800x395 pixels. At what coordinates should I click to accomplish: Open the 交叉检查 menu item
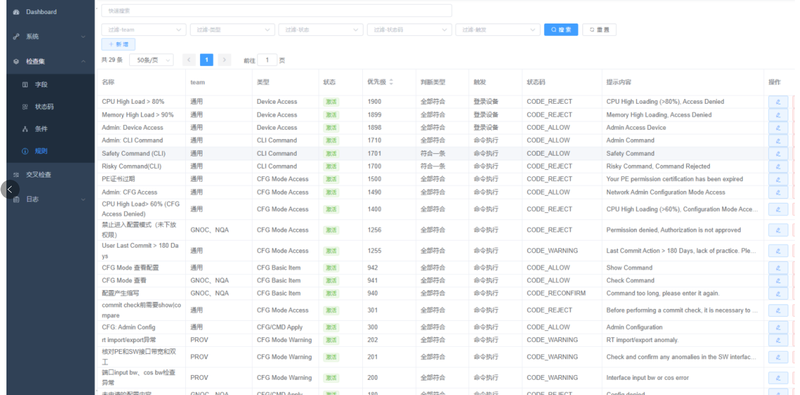pyautogui.click(x=50, y=175)
